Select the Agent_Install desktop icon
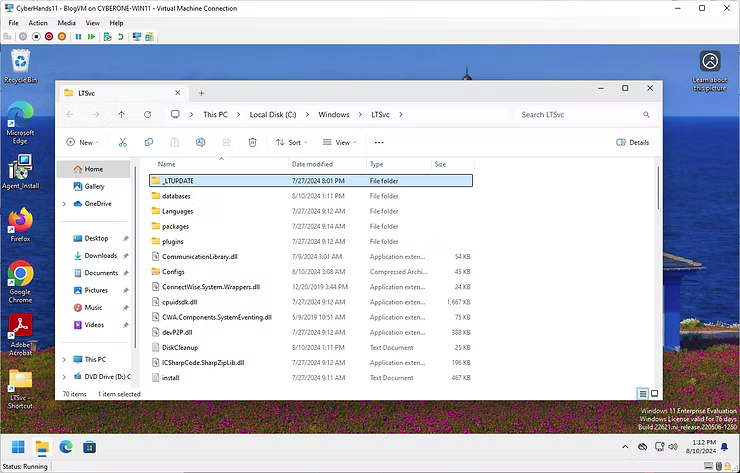740x473 pixels. tap(20, 172)
